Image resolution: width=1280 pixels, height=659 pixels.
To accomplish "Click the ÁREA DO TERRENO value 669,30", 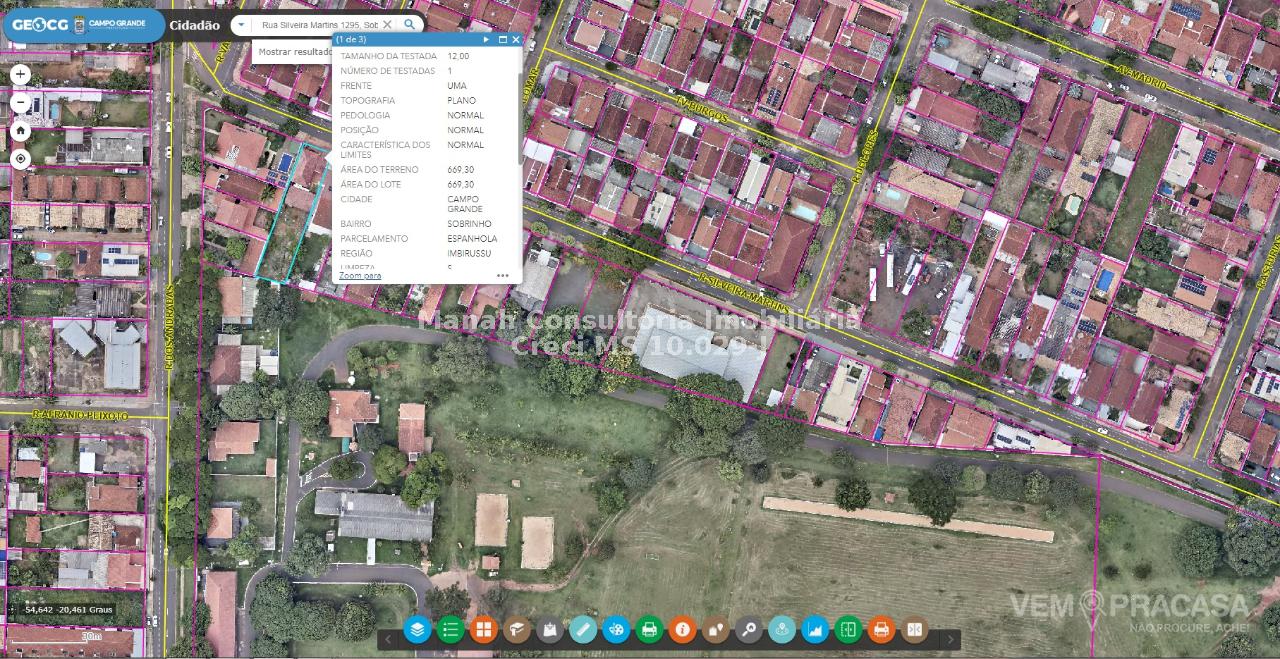I will click(461, 170).
